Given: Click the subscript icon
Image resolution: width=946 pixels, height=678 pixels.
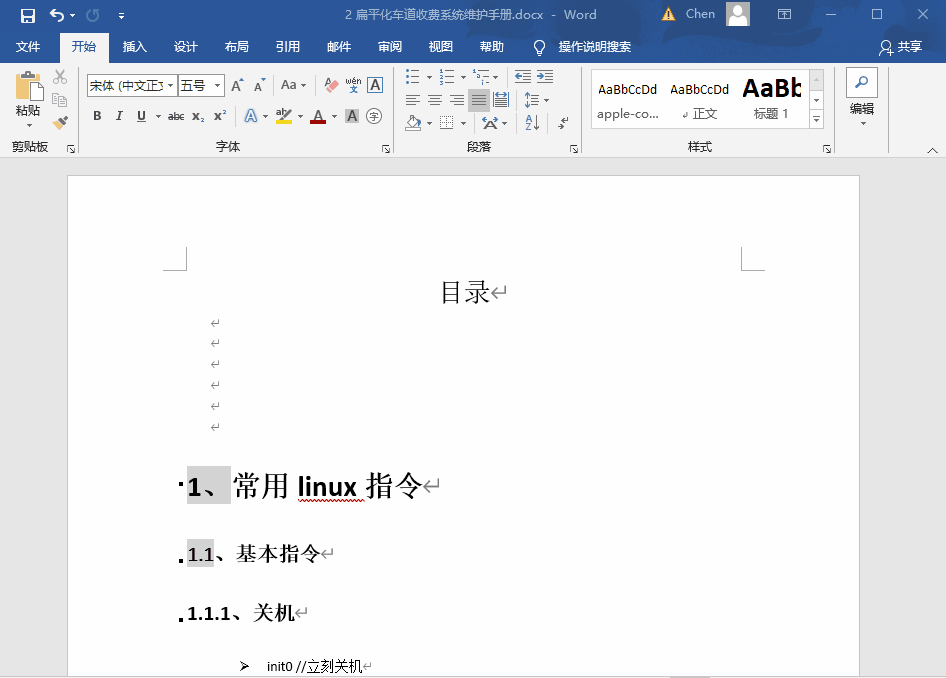Looking at the screenshot, I should pos(197,116).
